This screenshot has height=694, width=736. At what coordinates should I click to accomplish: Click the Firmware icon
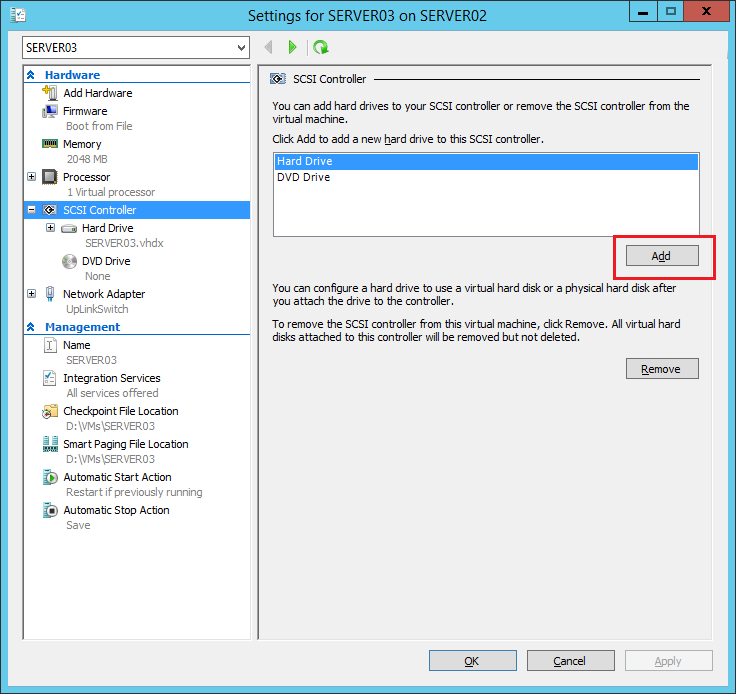[x=50, y=111]
